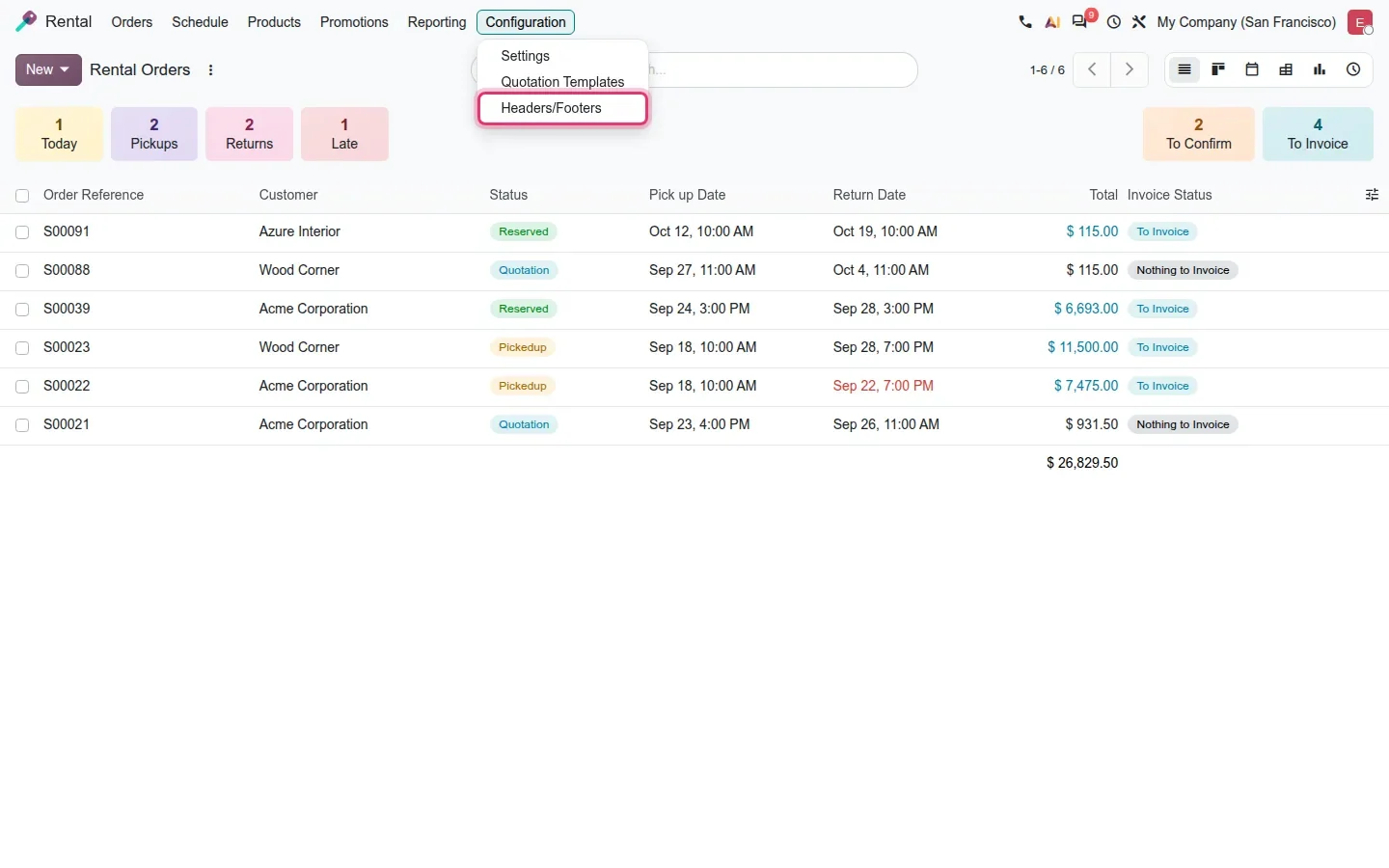Viewport: 1389px width, 868px height.
Task: Open the phone call icon
Action: pos(1024,22)
